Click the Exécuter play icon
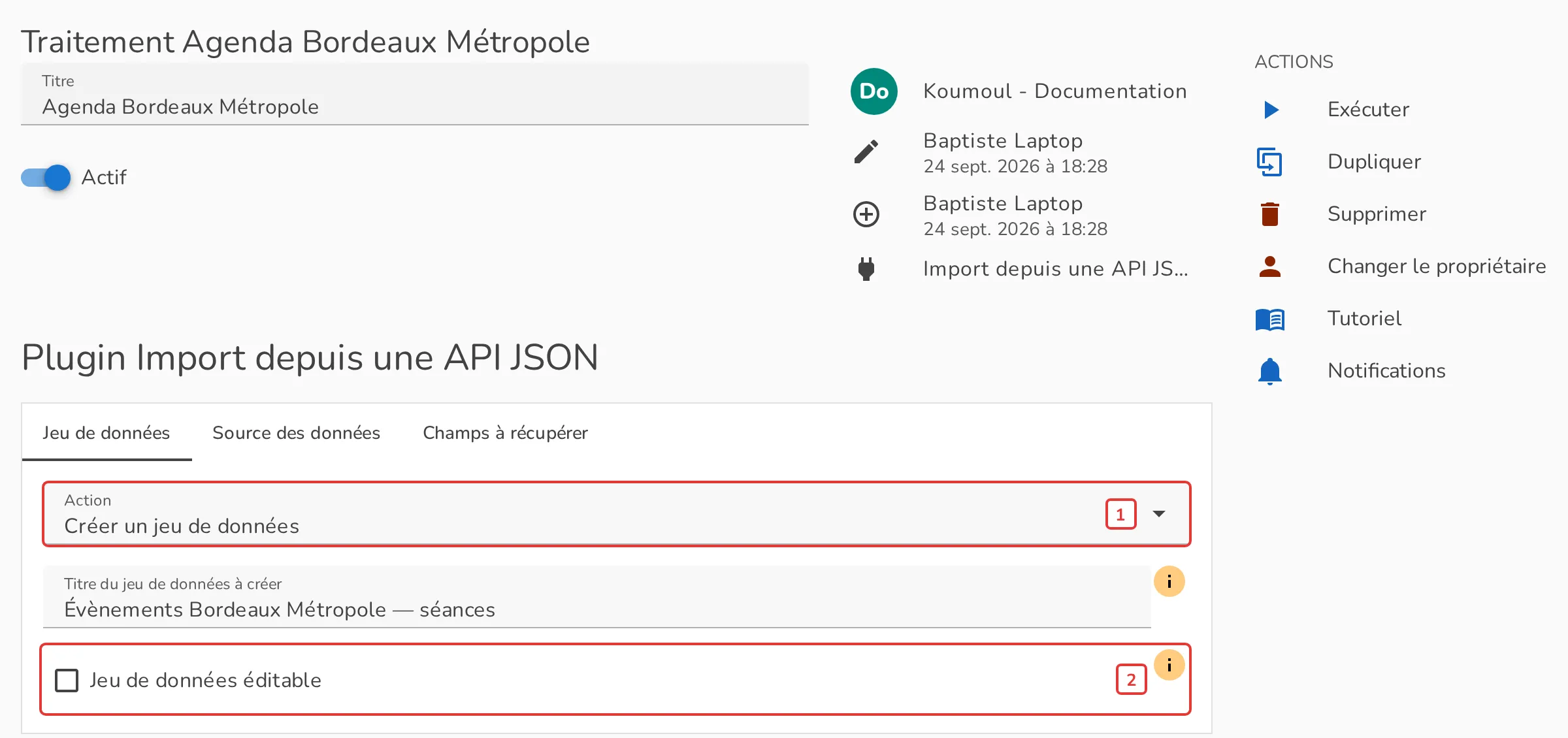Screen dimensions: 1568x738 point(1271,110)
